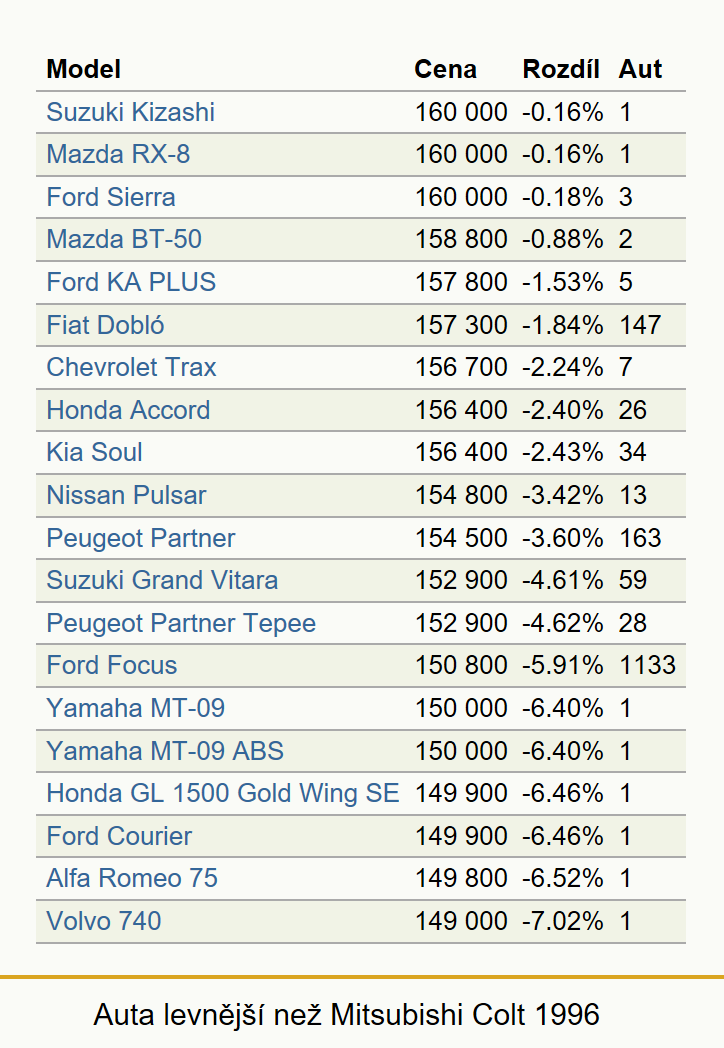
Task: Select the Ford KA PLUS link
Action: pos(131,282)
